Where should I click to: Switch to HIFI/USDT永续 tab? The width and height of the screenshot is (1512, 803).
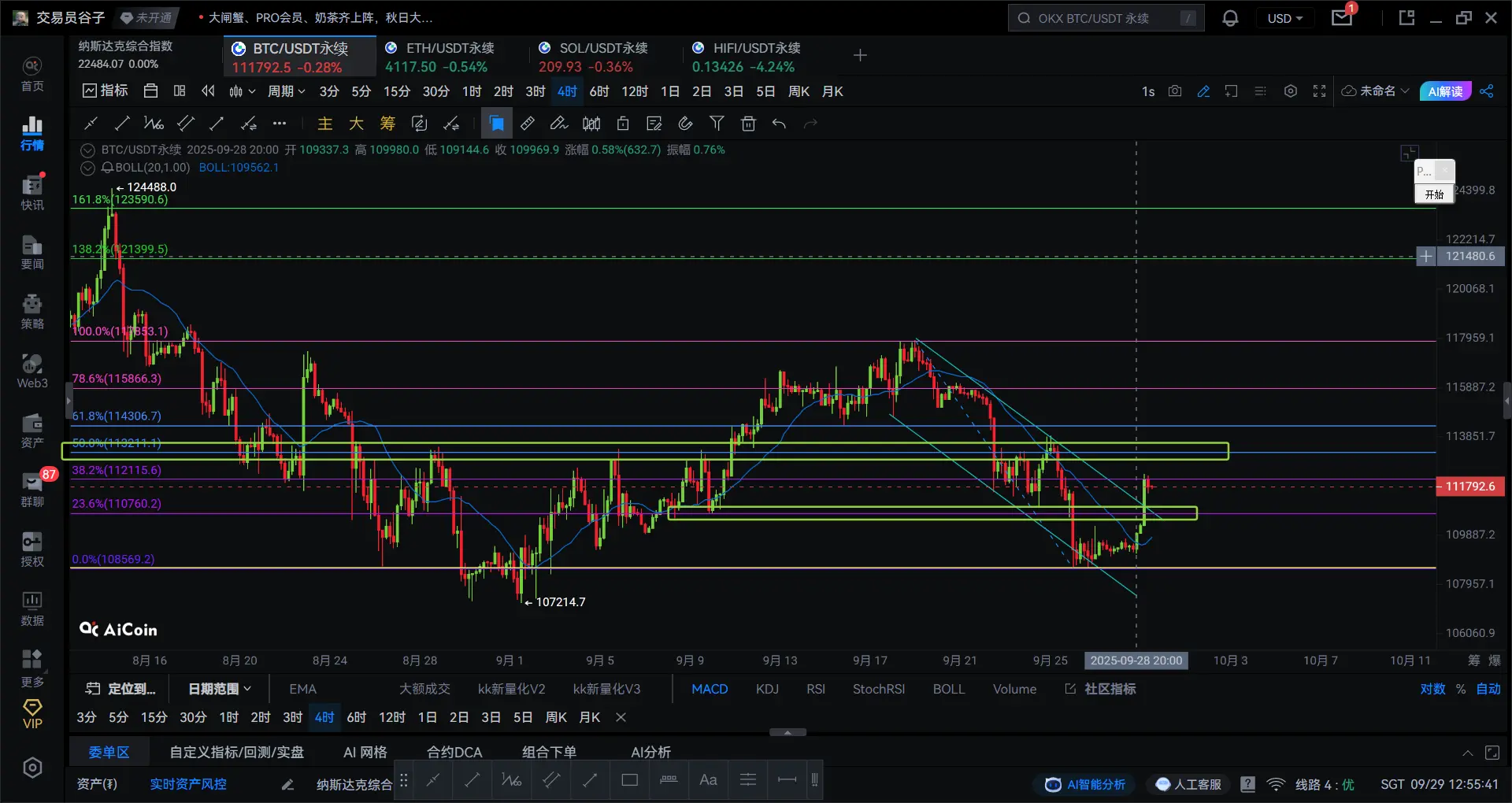click(x=757, y=57)
